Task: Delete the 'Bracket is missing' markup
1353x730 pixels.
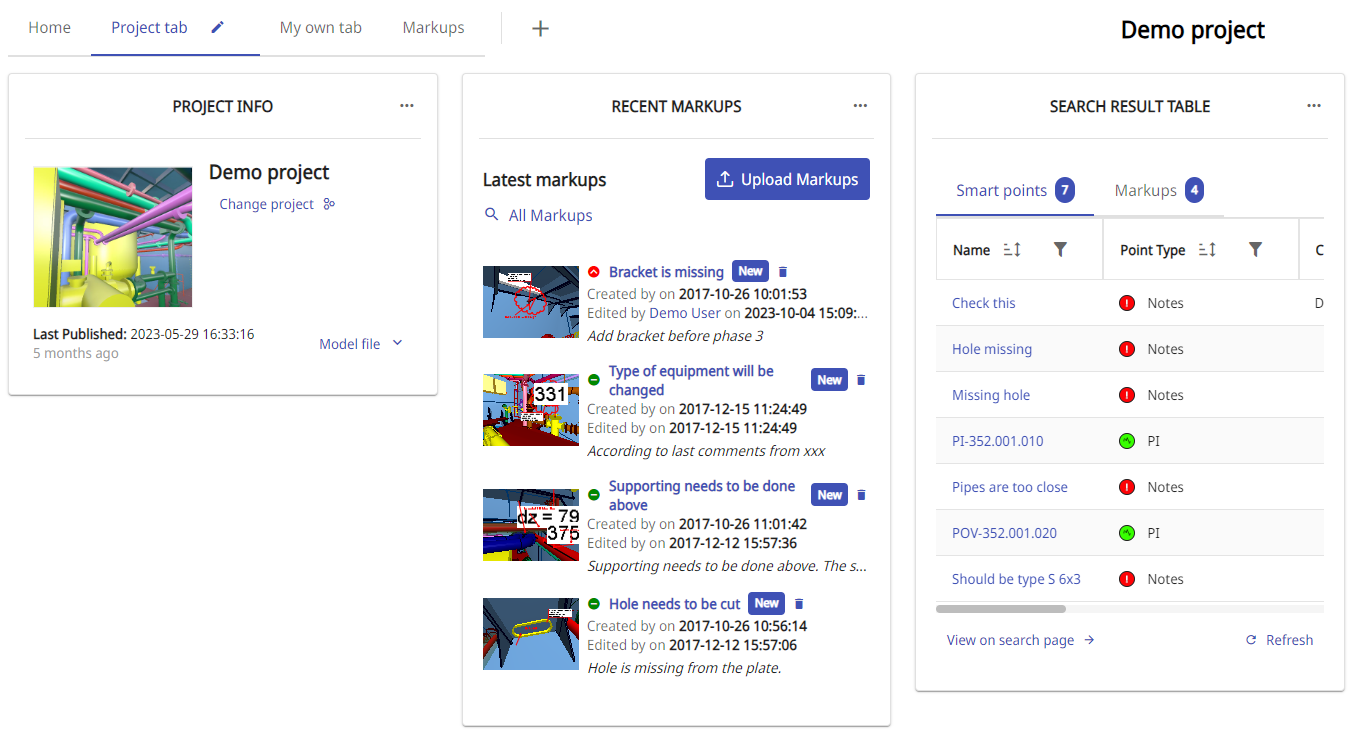Action: [x=783, y=272]
